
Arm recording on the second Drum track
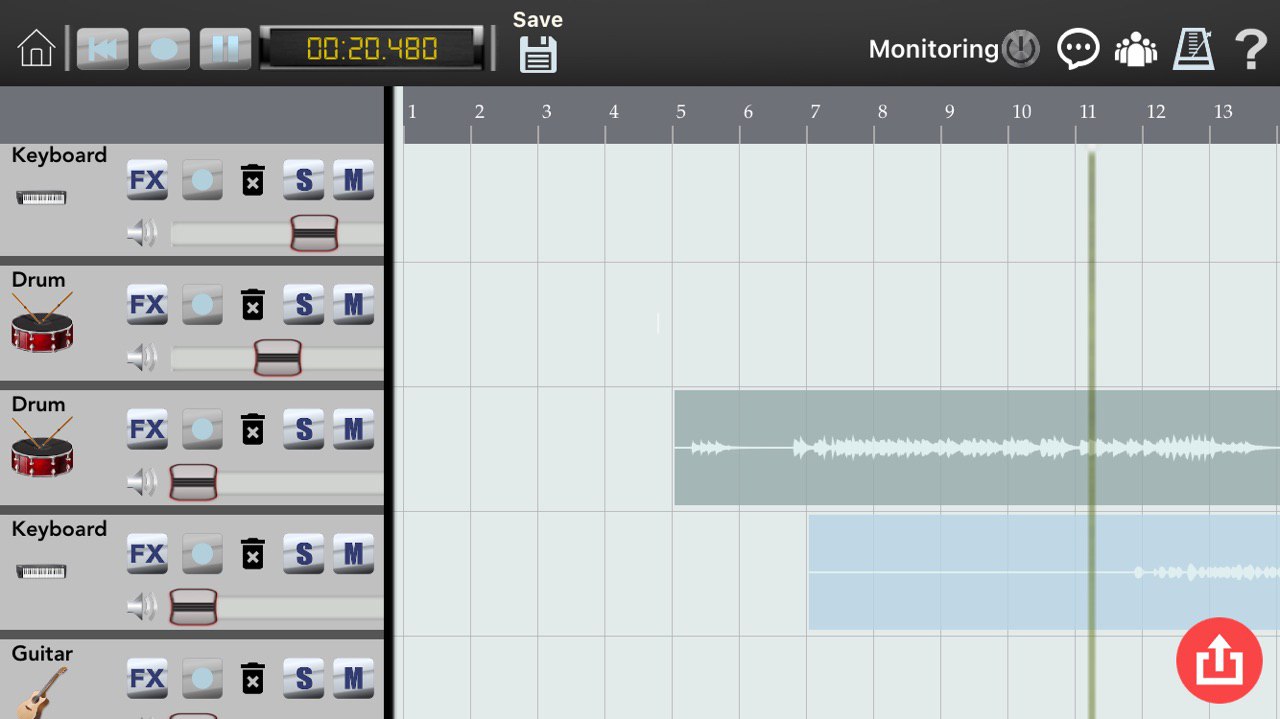[x=202, y=429]
